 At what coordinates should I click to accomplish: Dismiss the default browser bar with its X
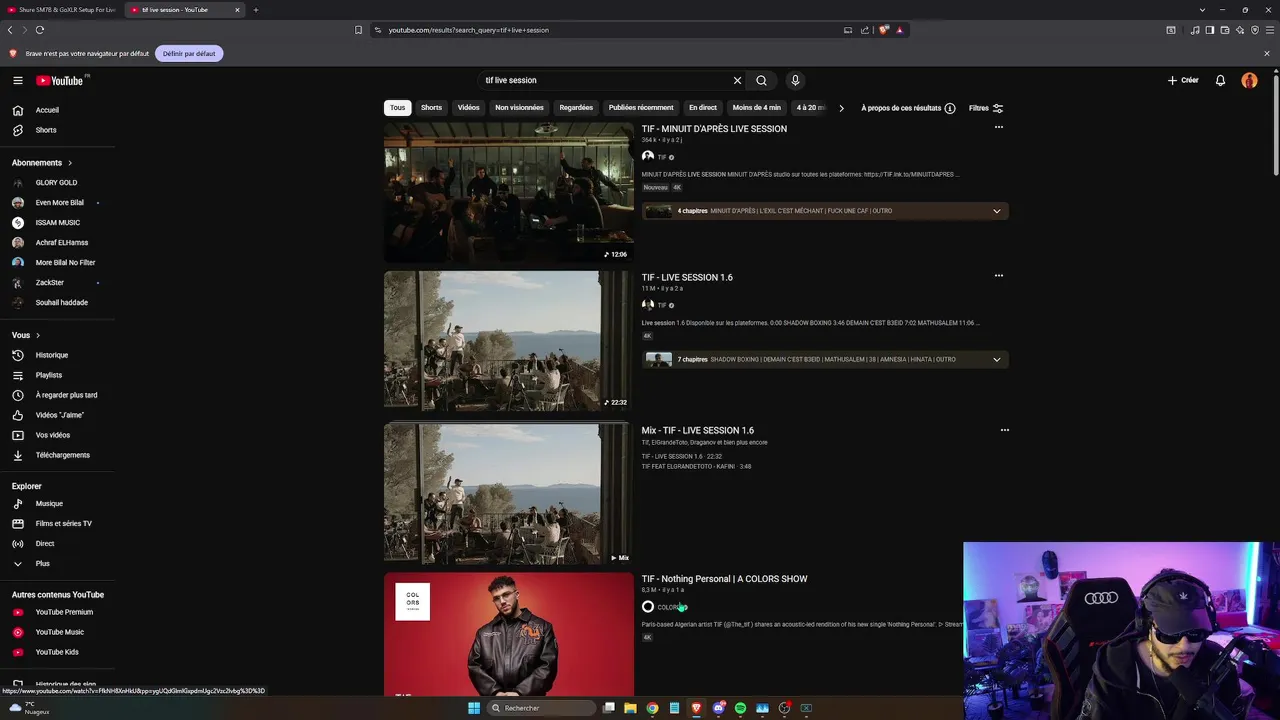[x=1267, y=53]
